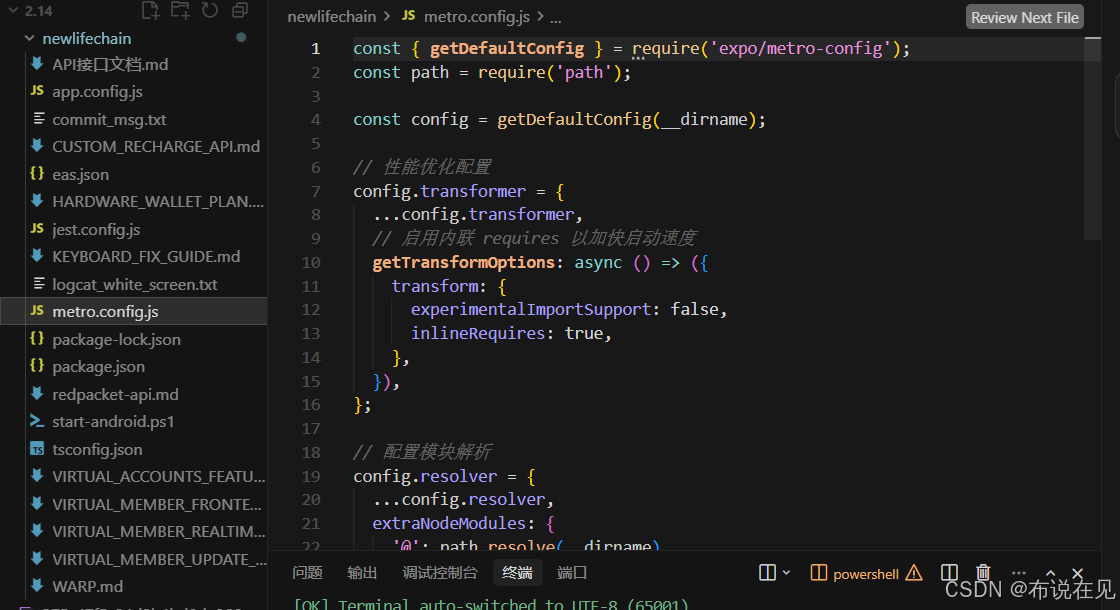
Task: Switch to the 端口 panel tab
Action: tap(572, 573)
